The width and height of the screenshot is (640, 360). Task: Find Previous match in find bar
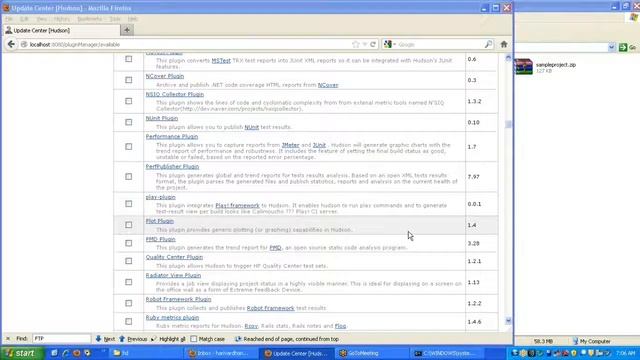tap(133, 339)
